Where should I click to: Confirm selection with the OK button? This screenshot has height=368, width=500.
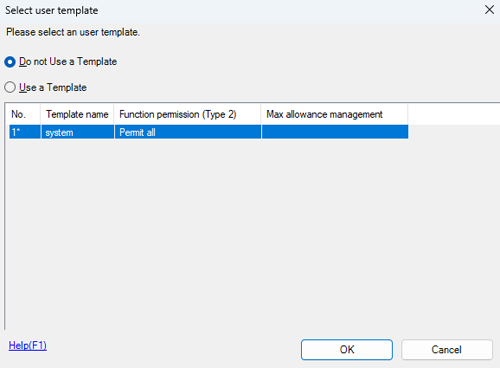347,349
